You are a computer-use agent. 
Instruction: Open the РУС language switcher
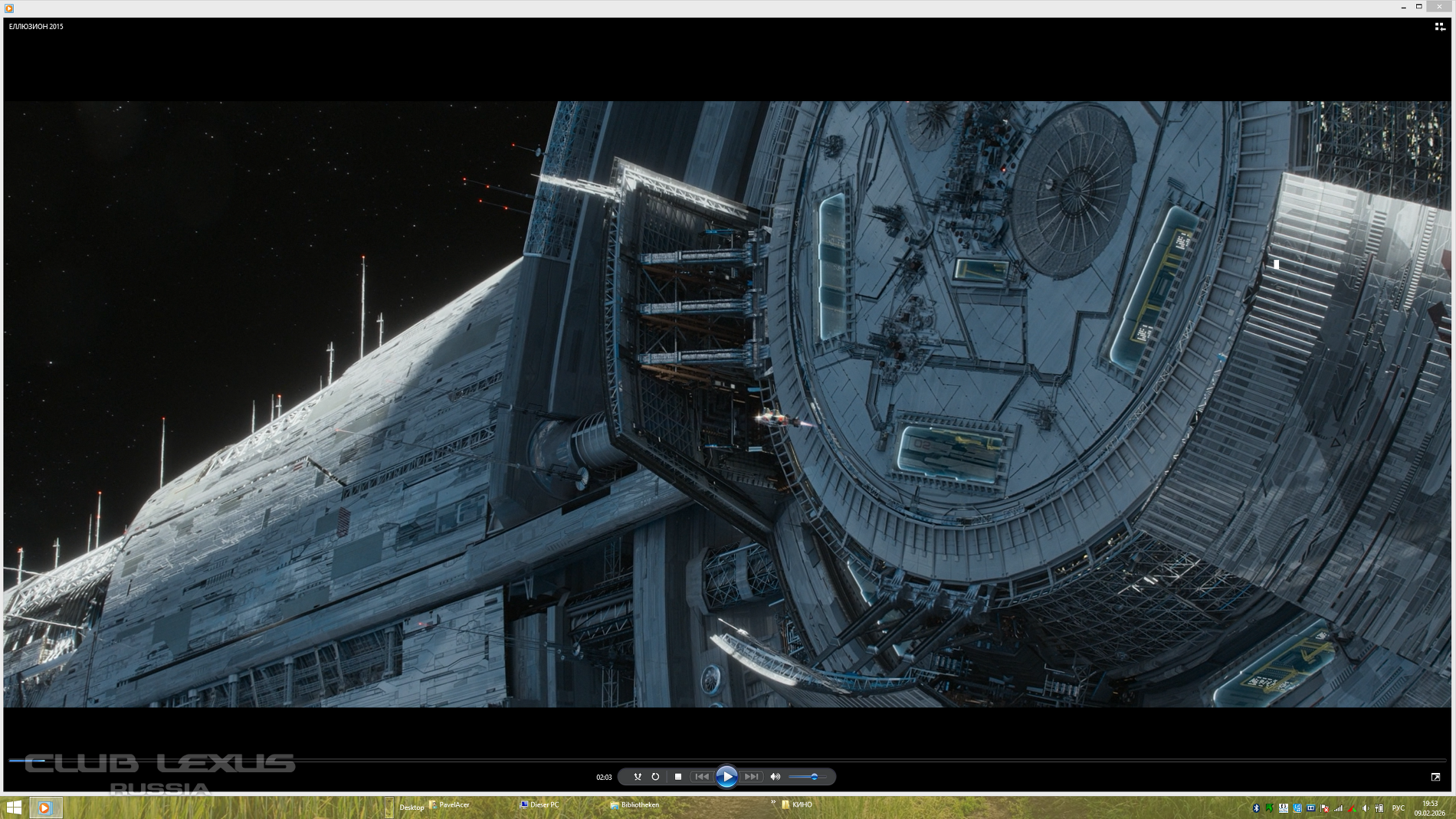point(1398,808)
